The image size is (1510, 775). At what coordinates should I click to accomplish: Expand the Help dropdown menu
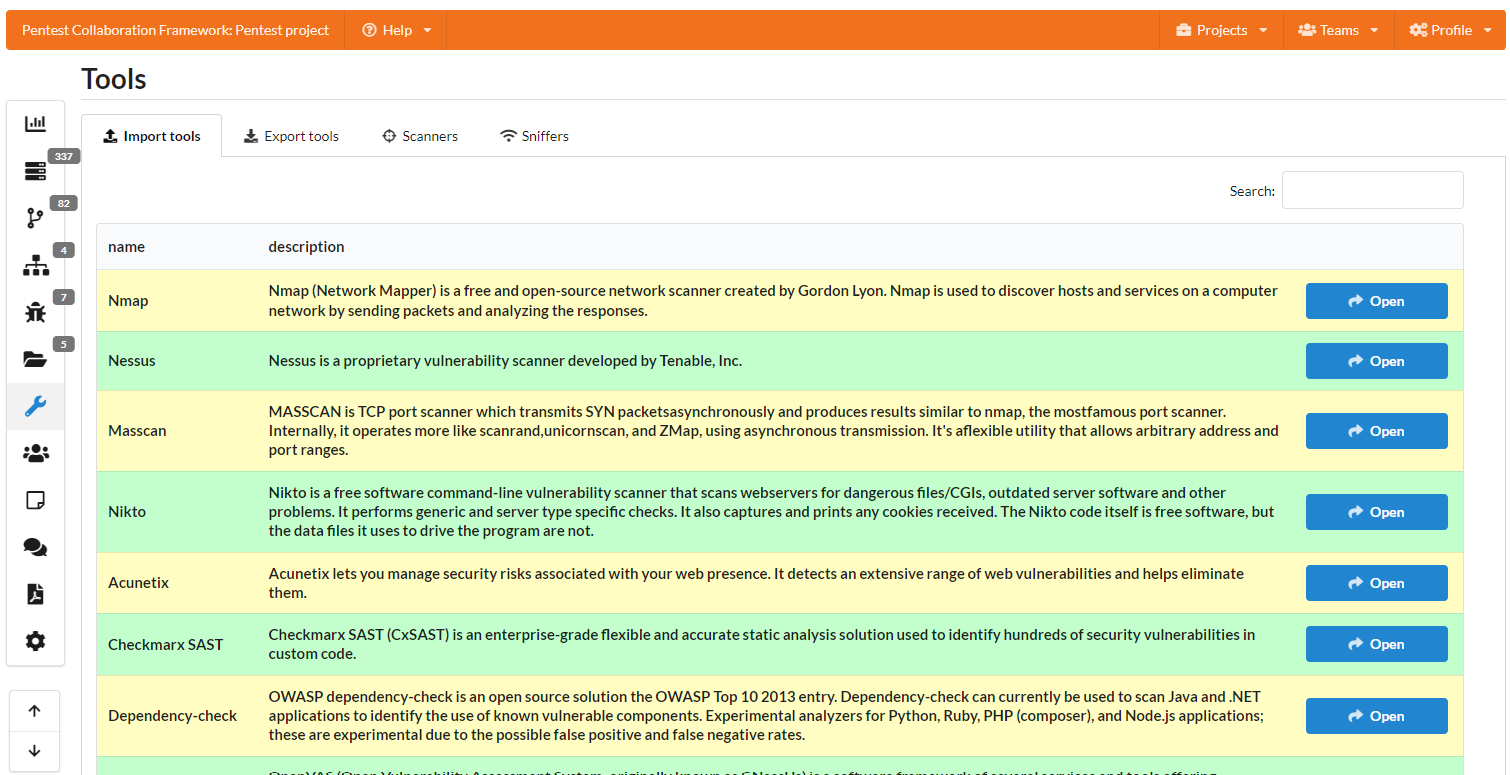pos(396,30)
